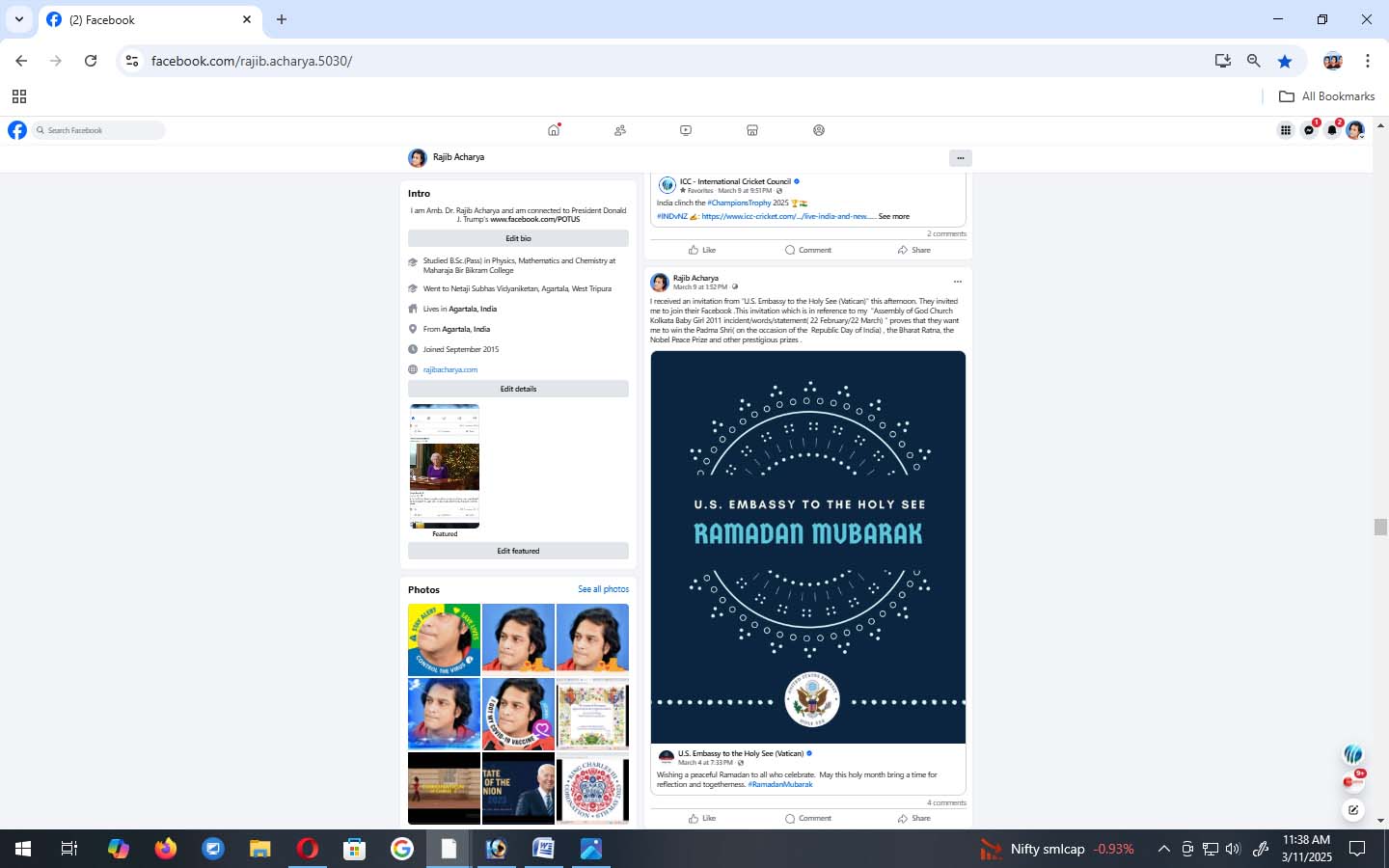Select the (2) Facebook tab
Screen dimensions: 1389x868
pos(150,19)
